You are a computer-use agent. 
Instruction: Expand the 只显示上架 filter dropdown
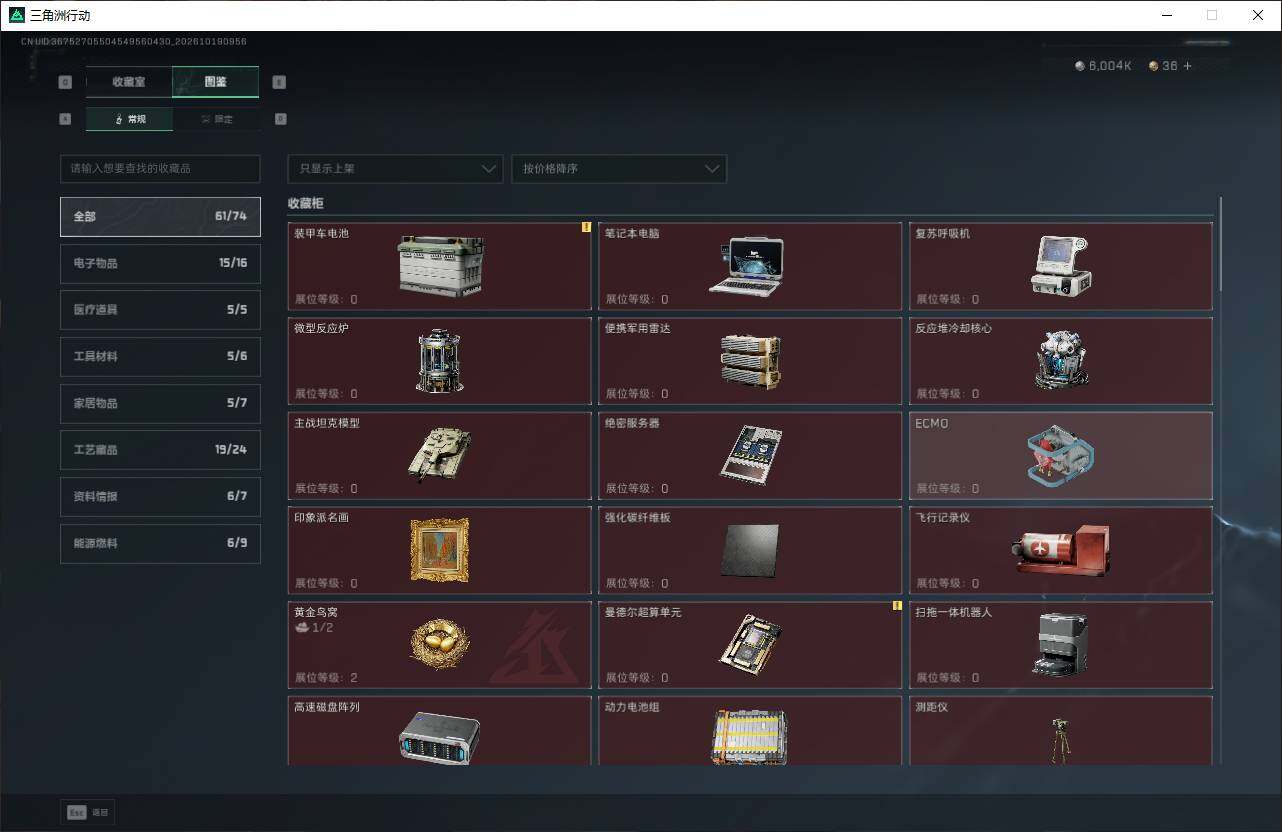point(395,168)
